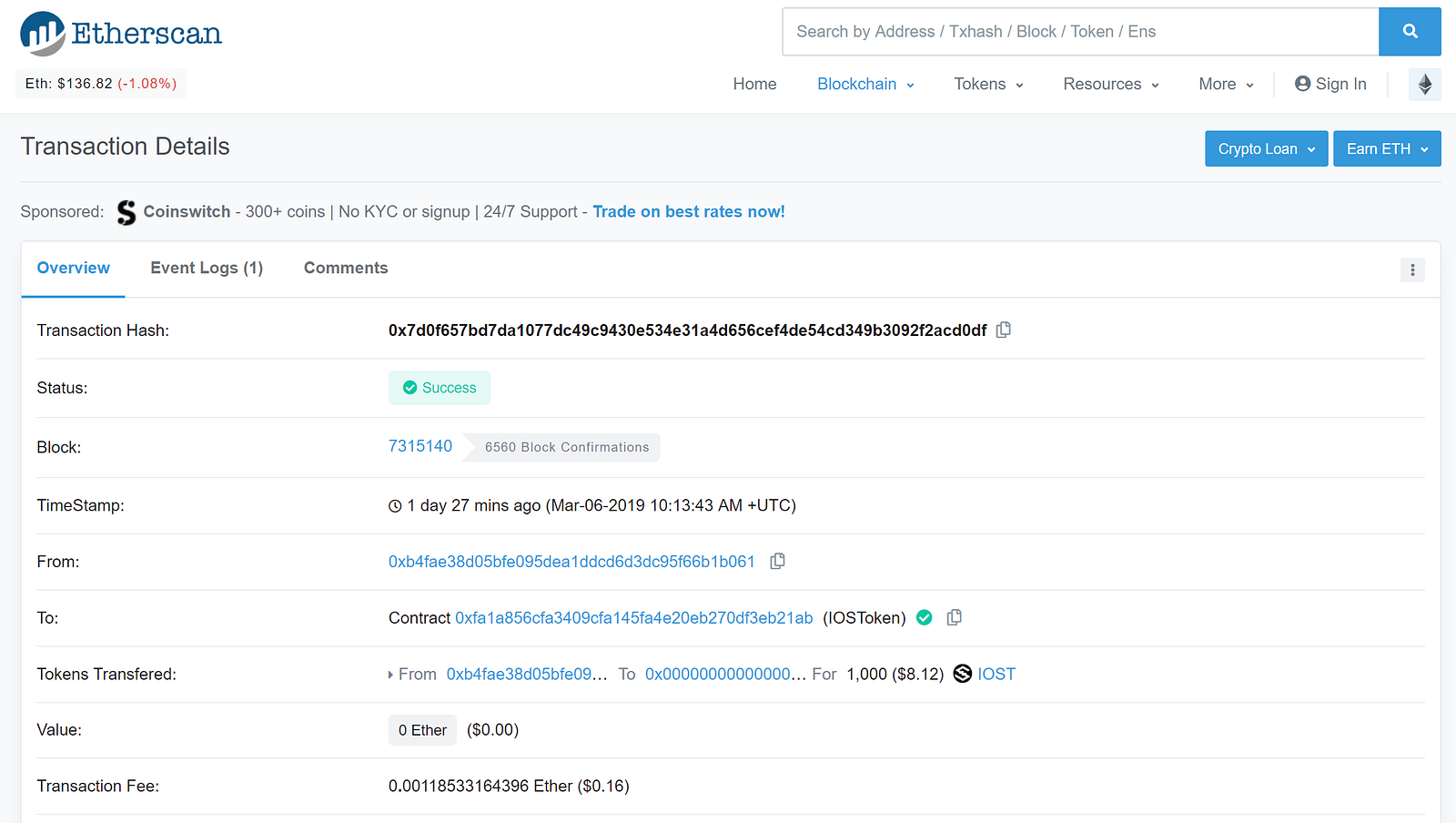Open block 7315140
This screenshot has width=1456, height=823.
pos(420,446)
